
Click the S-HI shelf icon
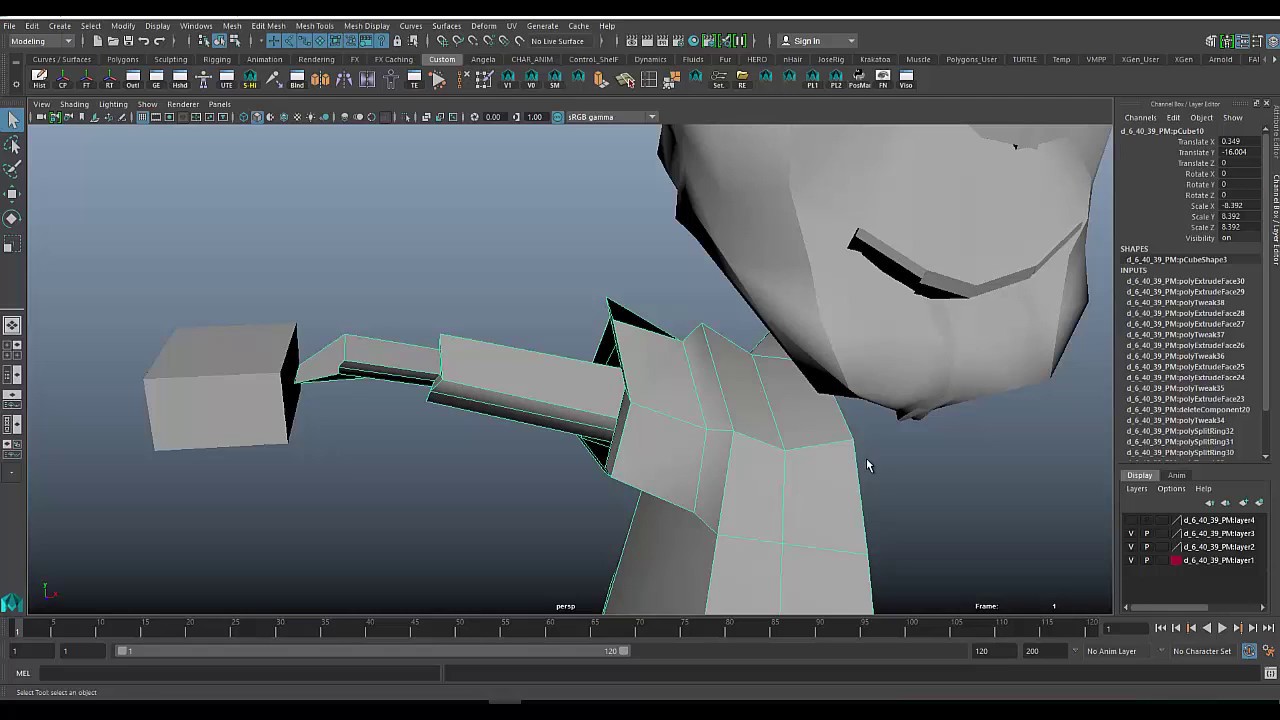pos(250,78)
